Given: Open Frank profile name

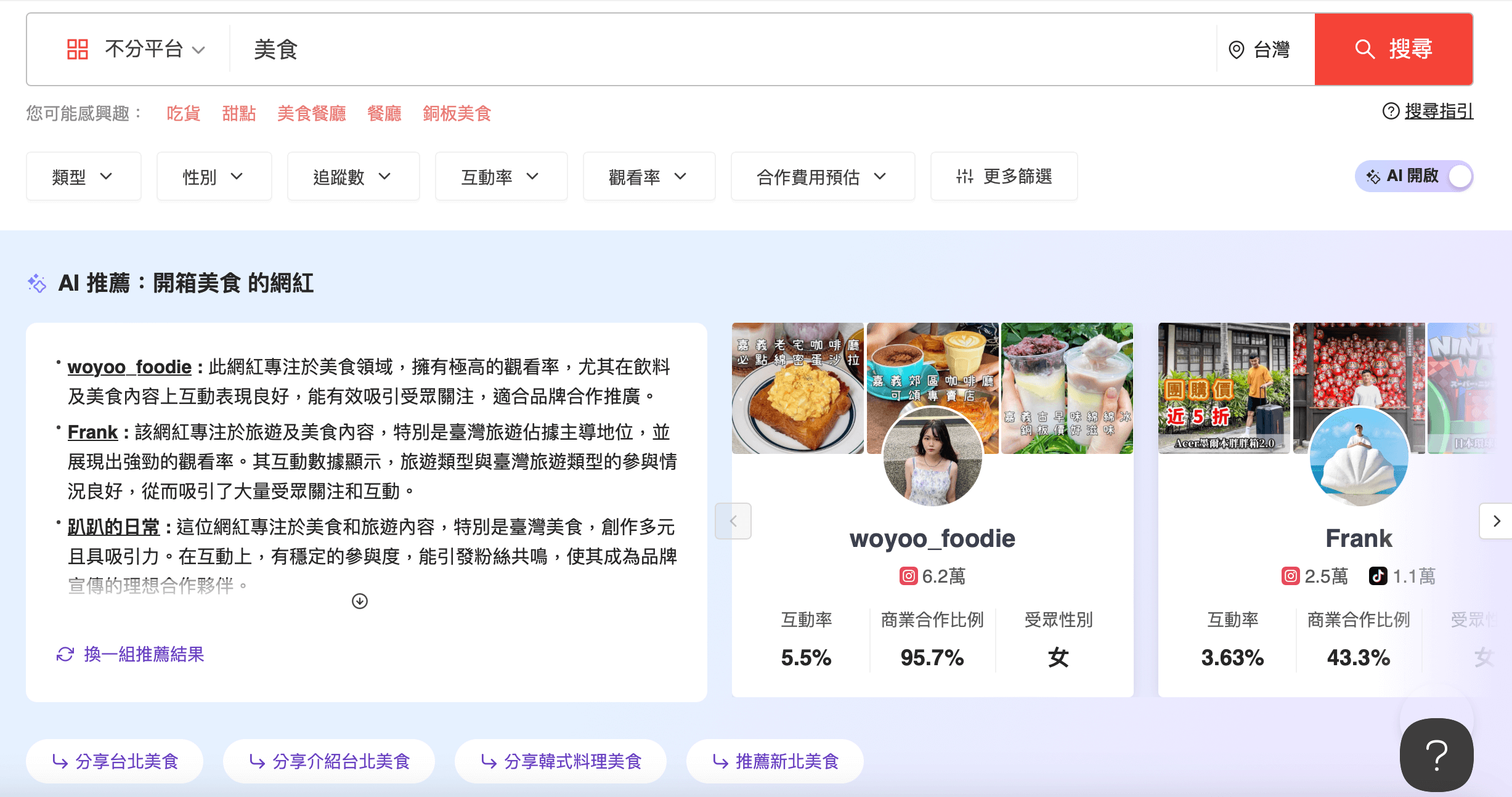Looking at the screenshot, I should point(1359,539).
